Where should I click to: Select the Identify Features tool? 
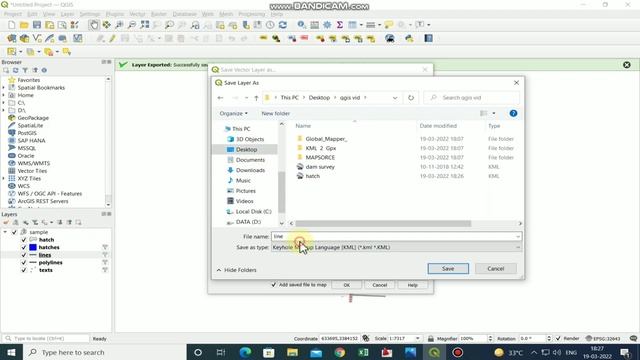tap(302, 25)
